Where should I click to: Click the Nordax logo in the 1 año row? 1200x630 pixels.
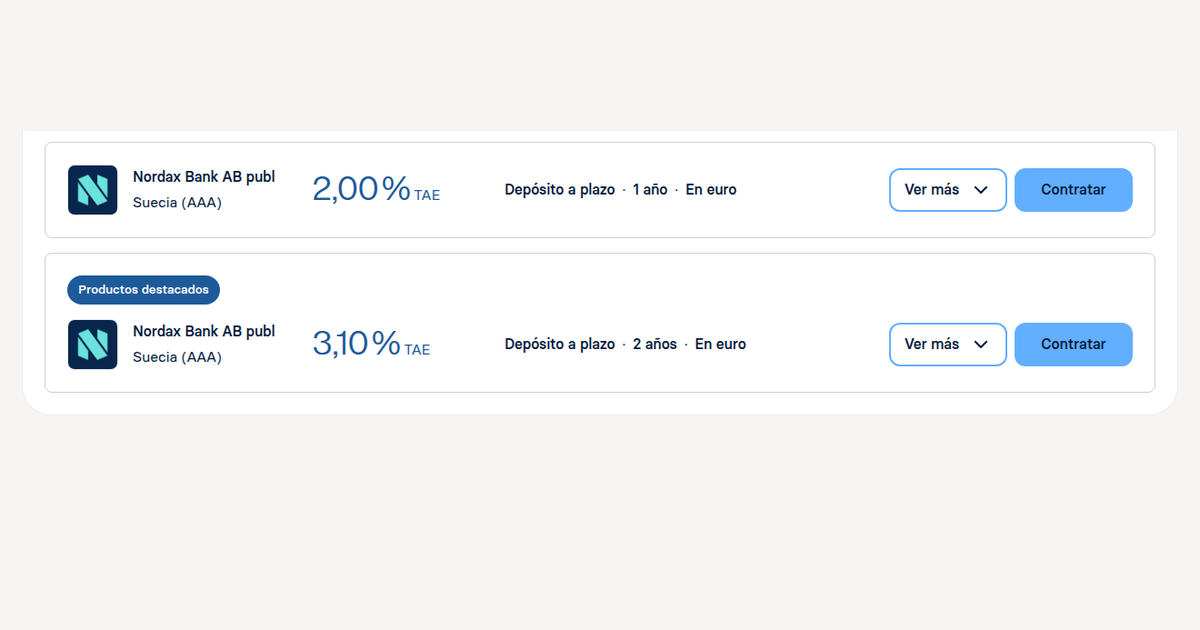pyautogui.click(x=92, y=190)
